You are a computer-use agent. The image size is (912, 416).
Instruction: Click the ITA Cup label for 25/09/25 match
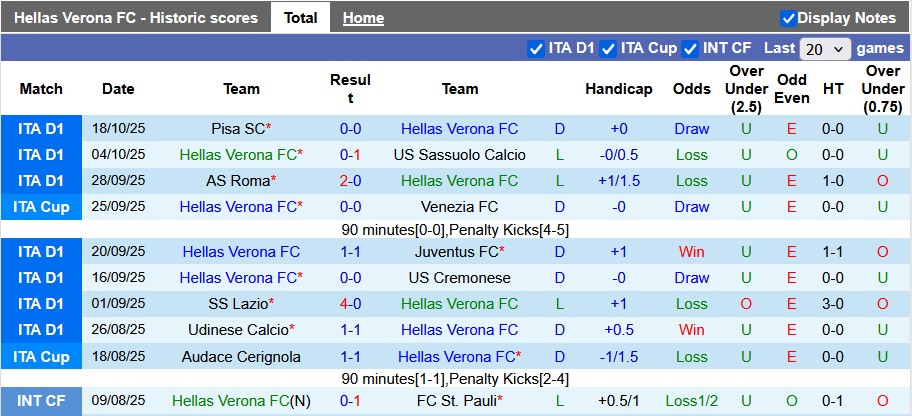pos(41,207)
